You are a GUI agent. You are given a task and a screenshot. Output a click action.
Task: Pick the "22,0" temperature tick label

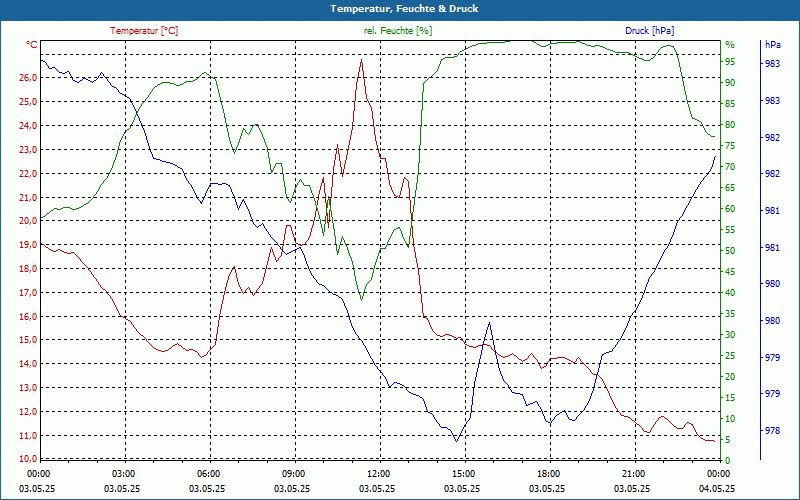pyautogui.click(x=28, y=173)
